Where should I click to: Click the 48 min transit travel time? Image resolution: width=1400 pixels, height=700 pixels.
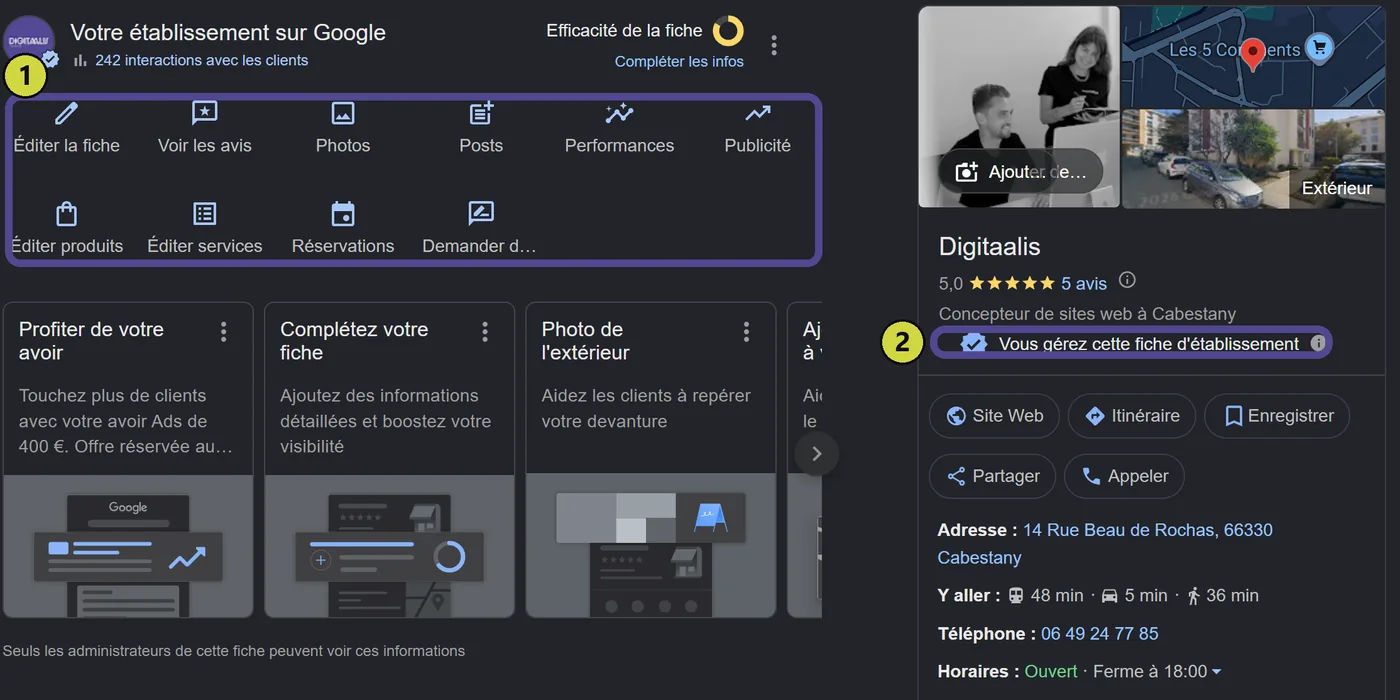[x=1045, y=596]
